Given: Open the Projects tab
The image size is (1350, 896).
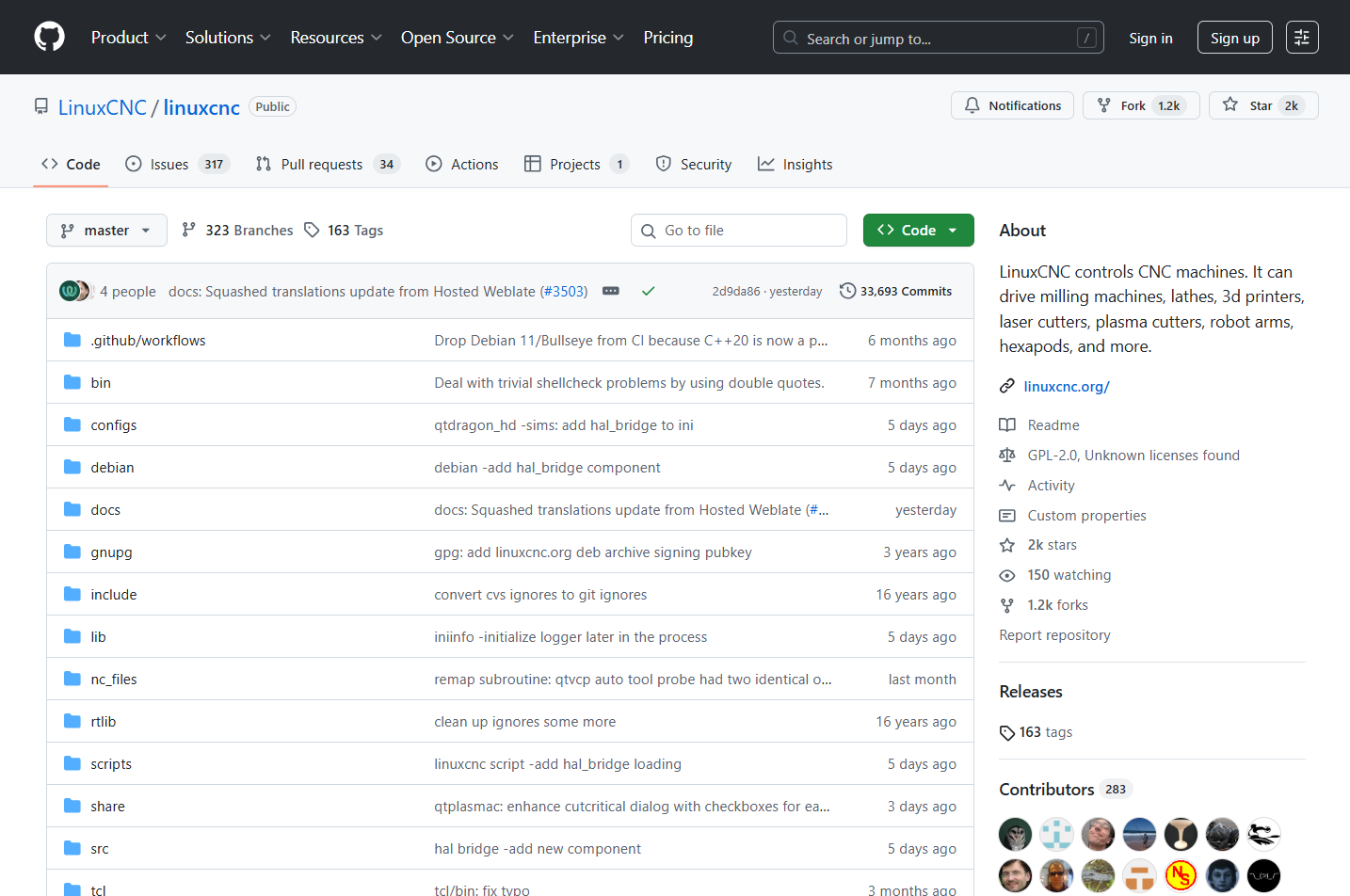Looking at the screenshot, I should 576,164.
